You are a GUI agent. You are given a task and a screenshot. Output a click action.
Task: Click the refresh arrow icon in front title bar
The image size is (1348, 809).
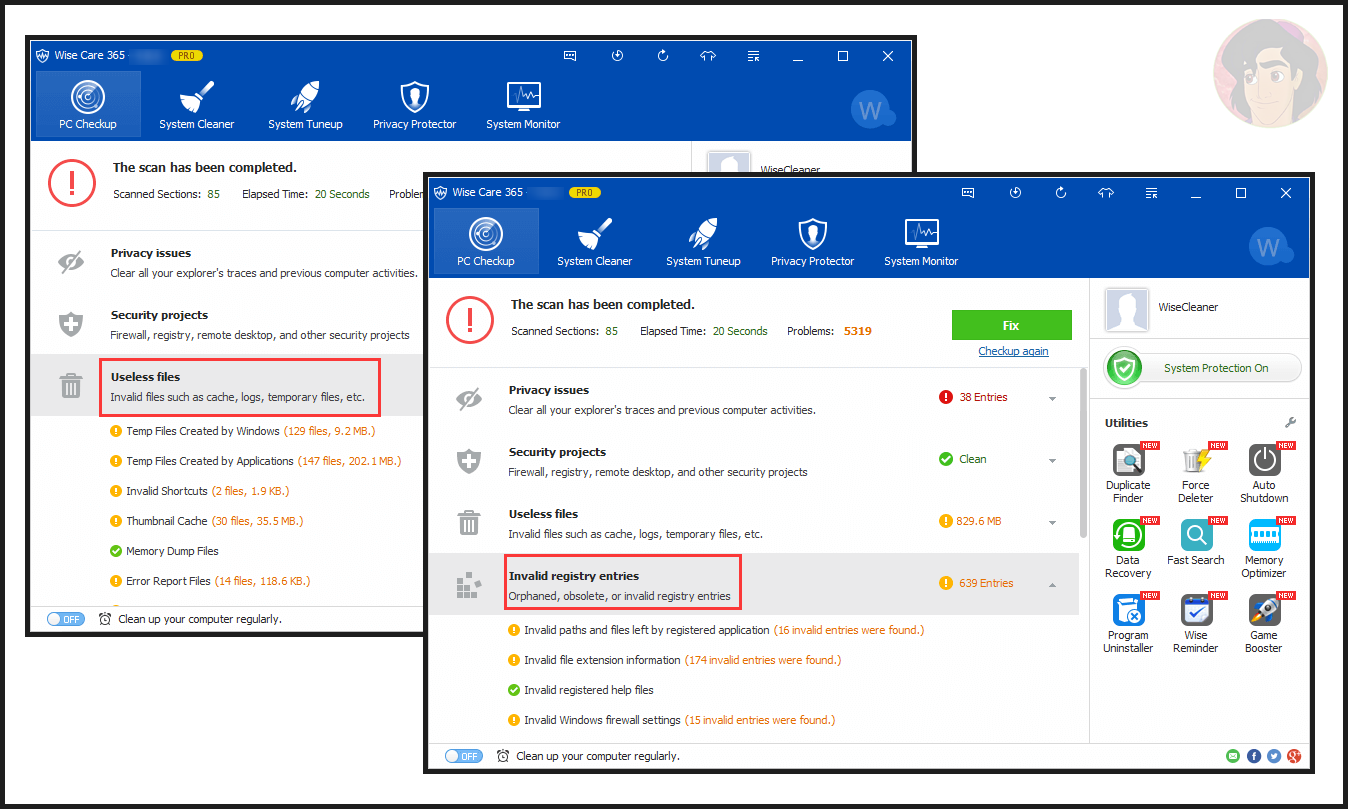pyautogui.click(x=1061, y=192)
